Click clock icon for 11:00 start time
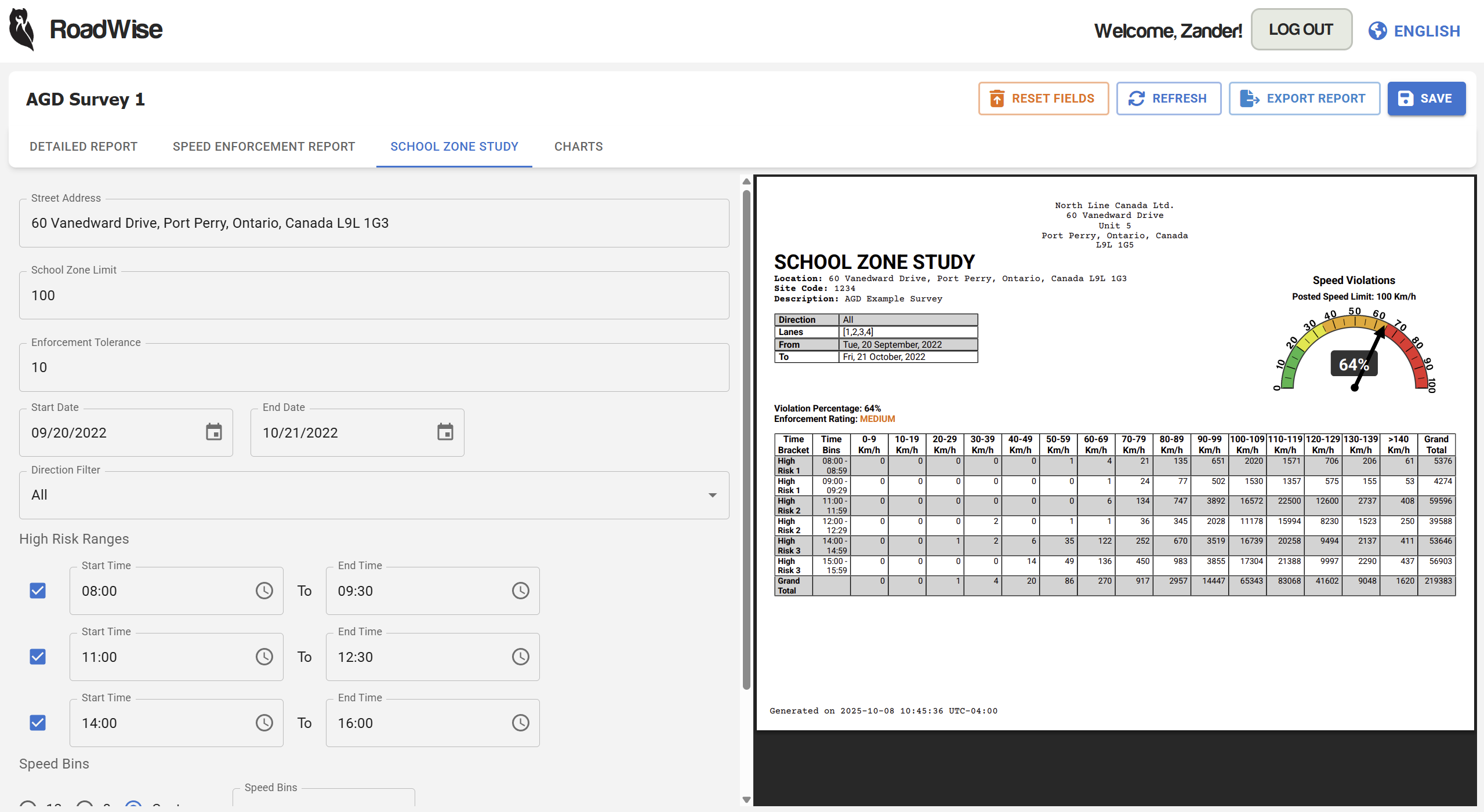 pyautogui.click(x=264, y=657)
